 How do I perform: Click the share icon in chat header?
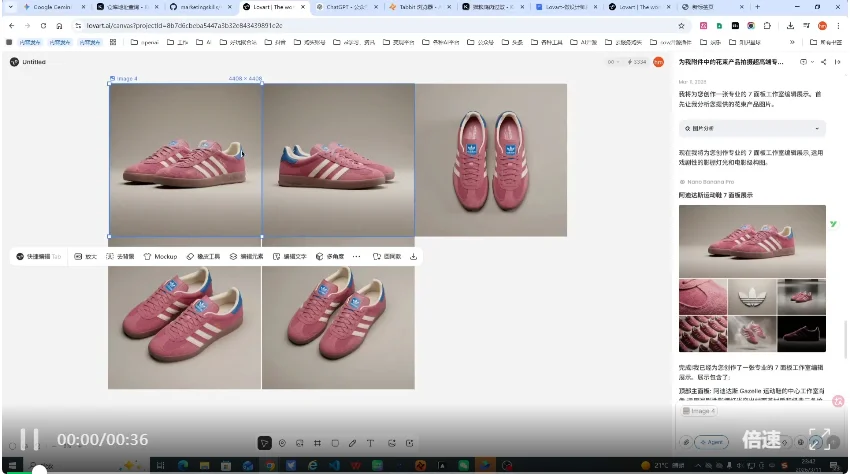tap(823, 62)
